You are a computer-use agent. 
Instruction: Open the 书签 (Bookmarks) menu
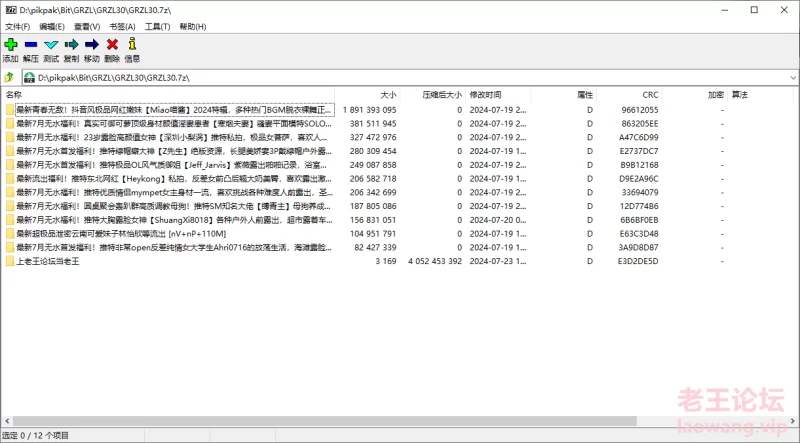pyautogui.click(x=121, y=27)
